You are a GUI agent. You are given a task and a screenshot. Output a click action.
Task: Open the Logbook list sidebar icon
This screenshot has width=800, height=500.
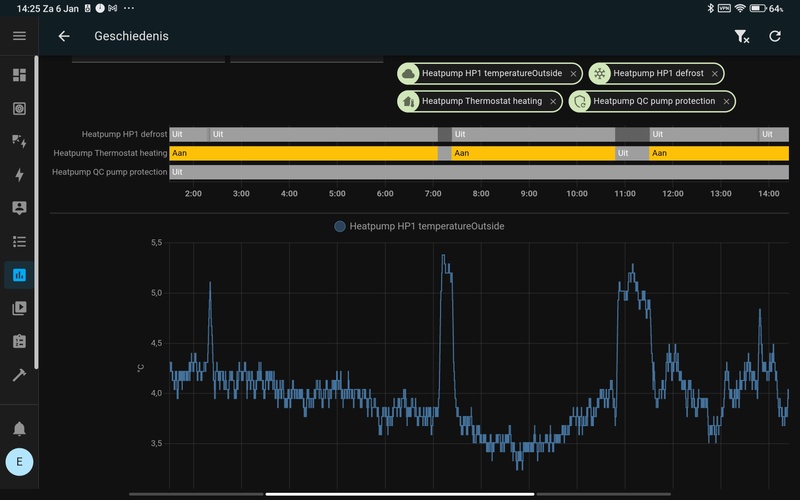point(19,241)
